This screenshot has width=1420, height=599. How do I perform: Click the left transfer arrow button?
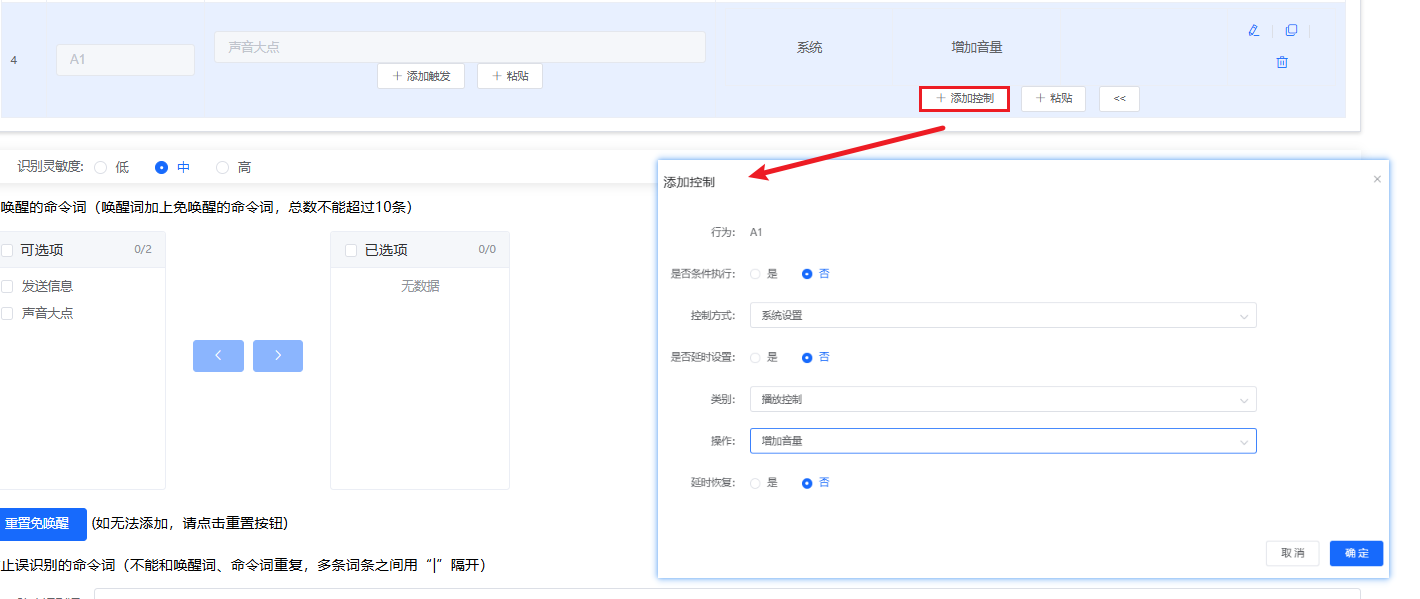(x=218, y=355)
